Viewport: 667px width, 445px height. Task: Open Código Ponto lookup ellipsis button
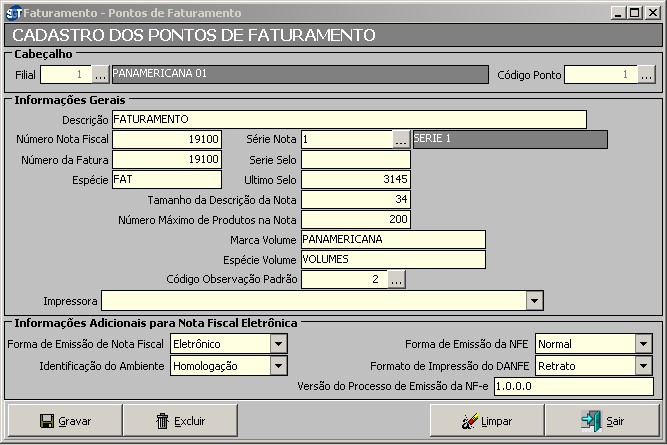click(646, 75)
